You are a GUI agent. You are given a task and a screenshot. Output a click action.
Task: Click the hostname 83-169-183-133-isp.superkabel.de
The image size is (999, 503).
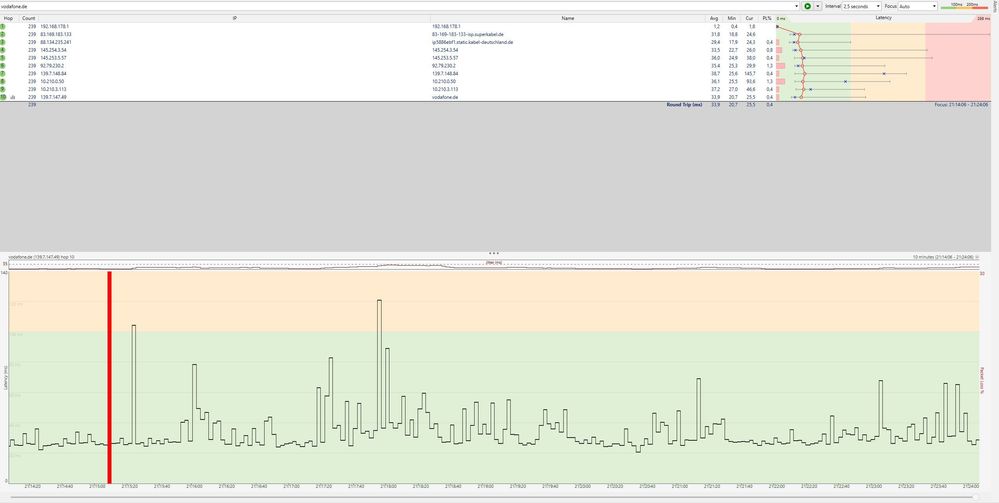tap(468, 34)
